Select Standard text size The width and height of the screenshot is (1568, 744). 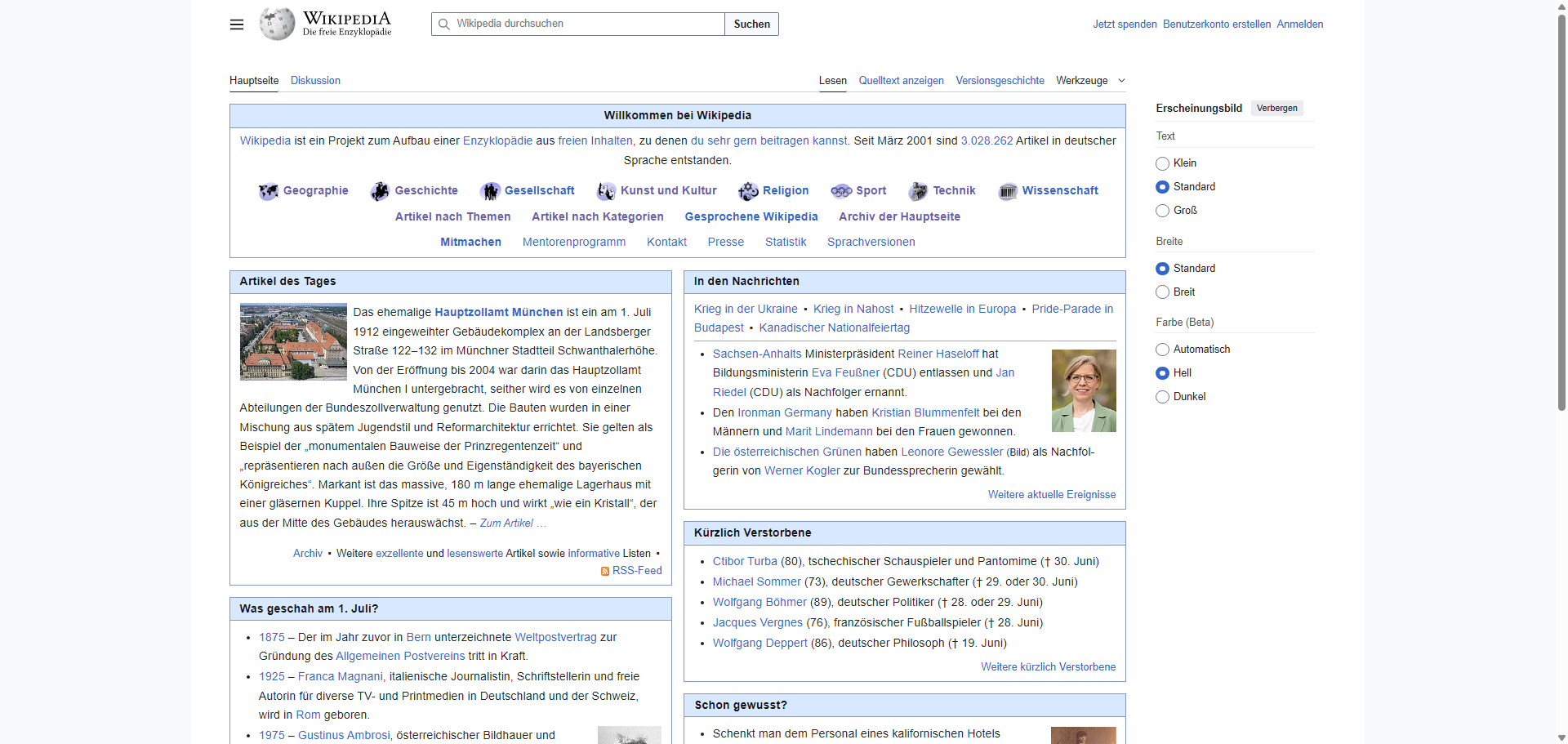(x=1162, y=187)
